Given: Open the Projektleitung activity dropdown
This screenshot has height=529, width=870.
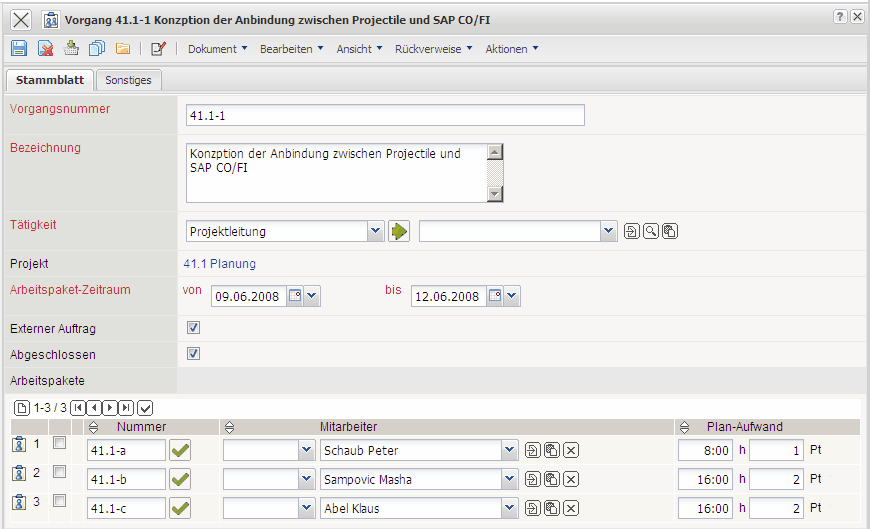Looking at the screenshot, I should click(x=375, y=231).
